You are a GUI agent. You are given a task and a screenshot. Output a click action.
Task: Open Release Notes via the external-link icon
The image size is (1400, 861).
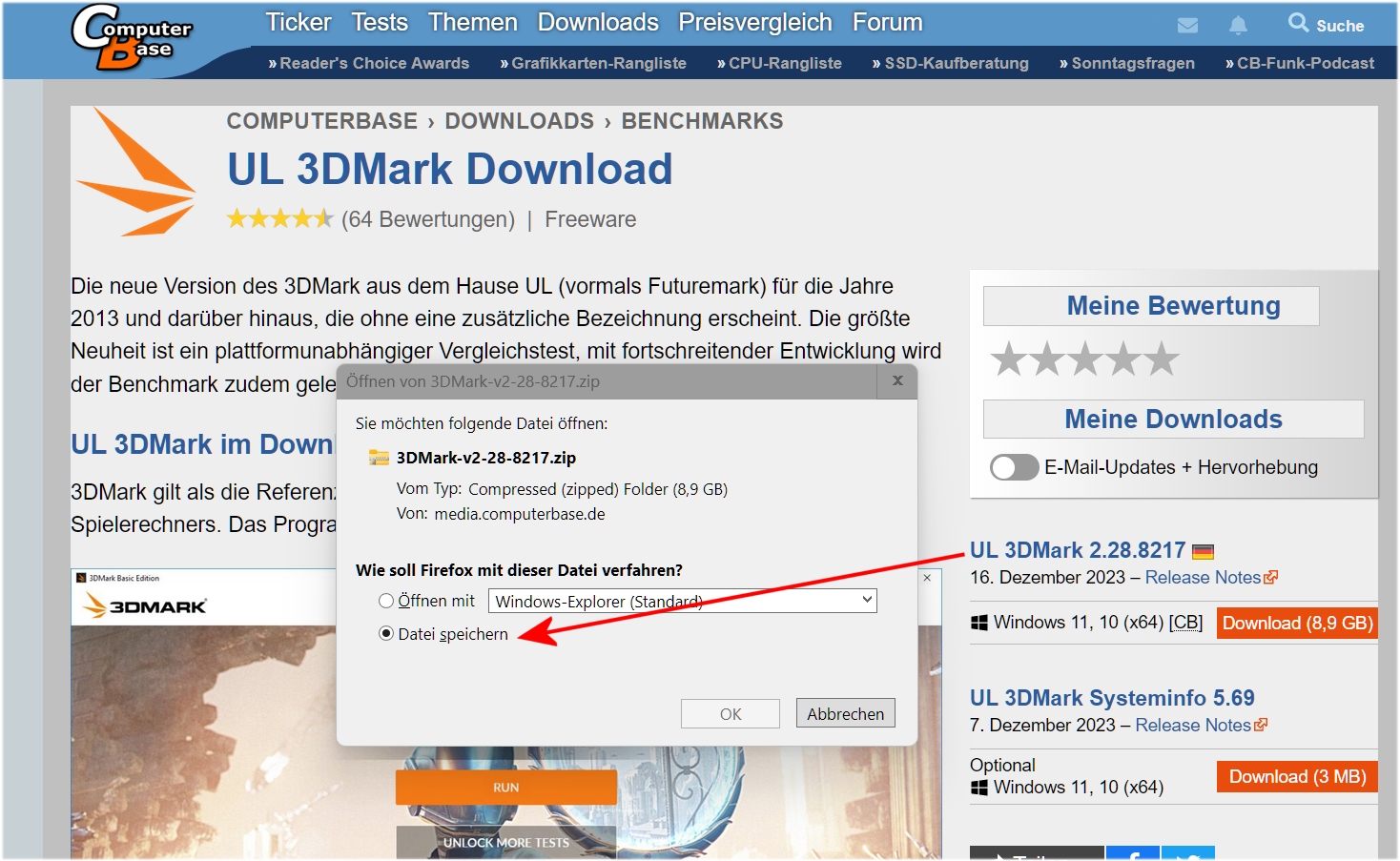tap(1271, 576)
